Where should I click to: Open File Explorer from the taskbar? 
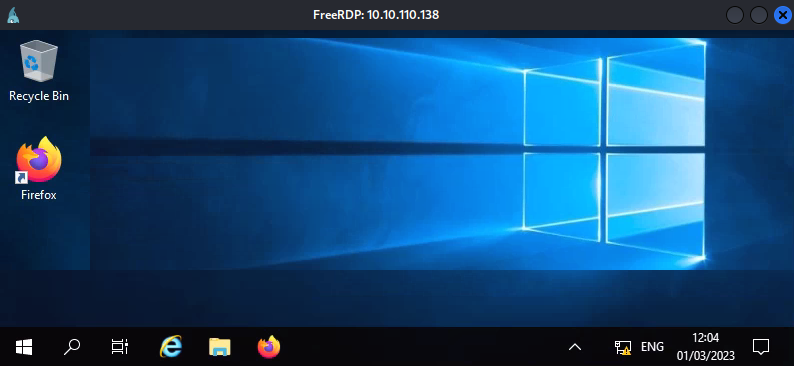[x=219, y=347]
